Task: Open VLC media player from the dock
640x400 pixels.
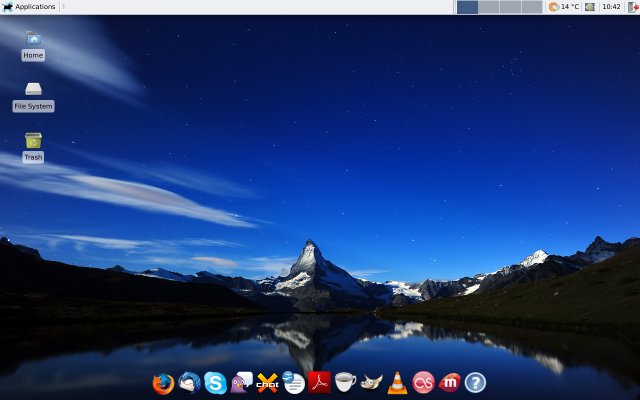Action: pos(397,383)
